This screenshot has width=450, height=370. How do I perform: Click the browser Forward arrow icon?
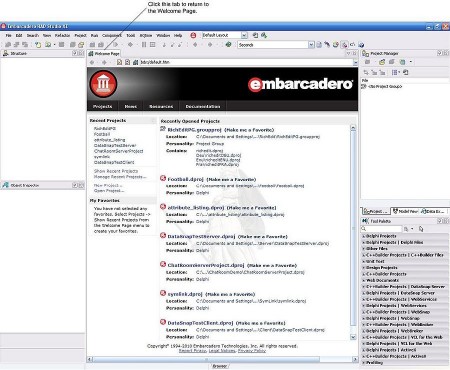104,62
